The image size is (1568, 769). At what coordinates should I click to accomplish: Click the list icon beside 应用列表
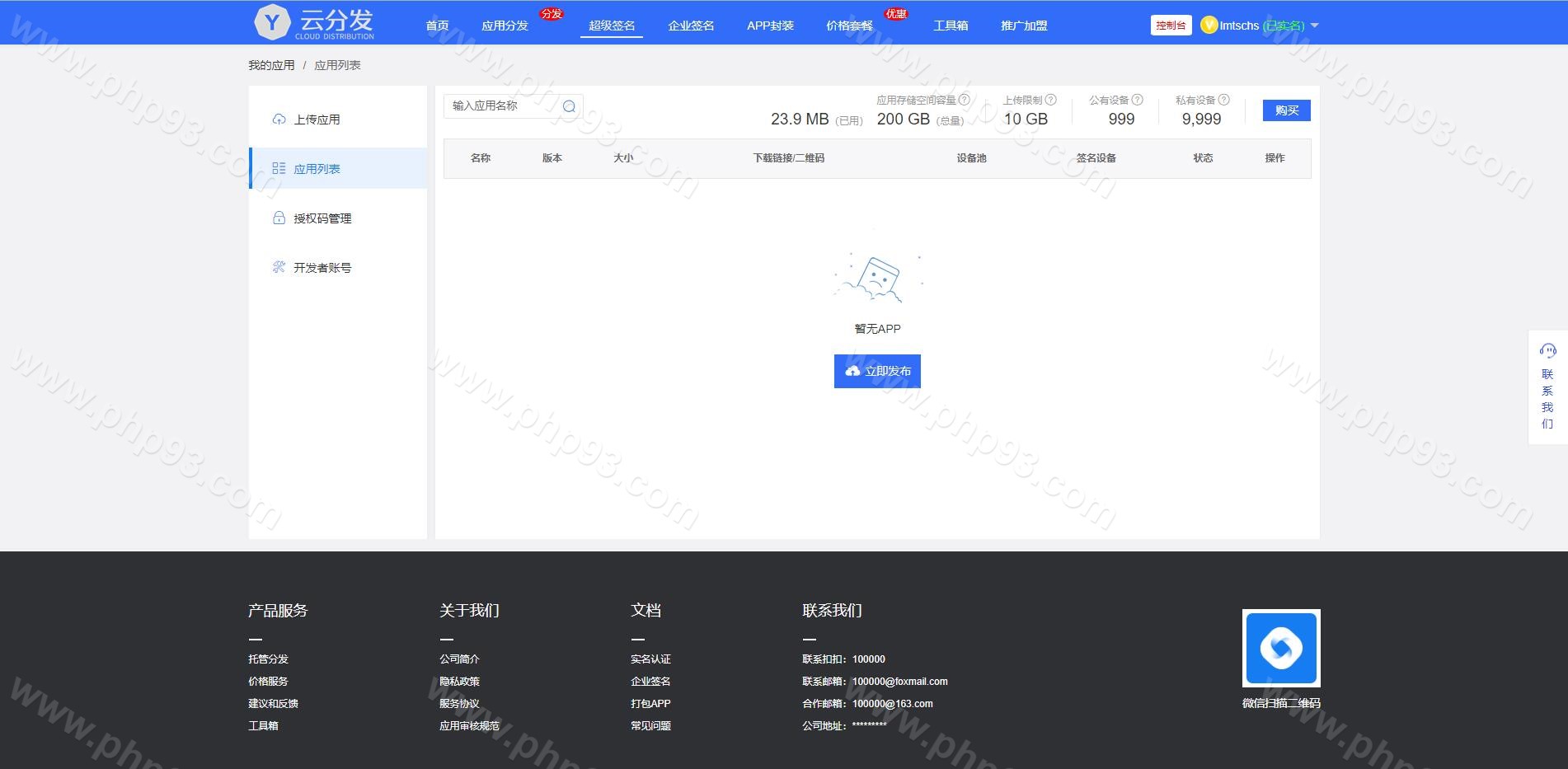coord(279,168)
